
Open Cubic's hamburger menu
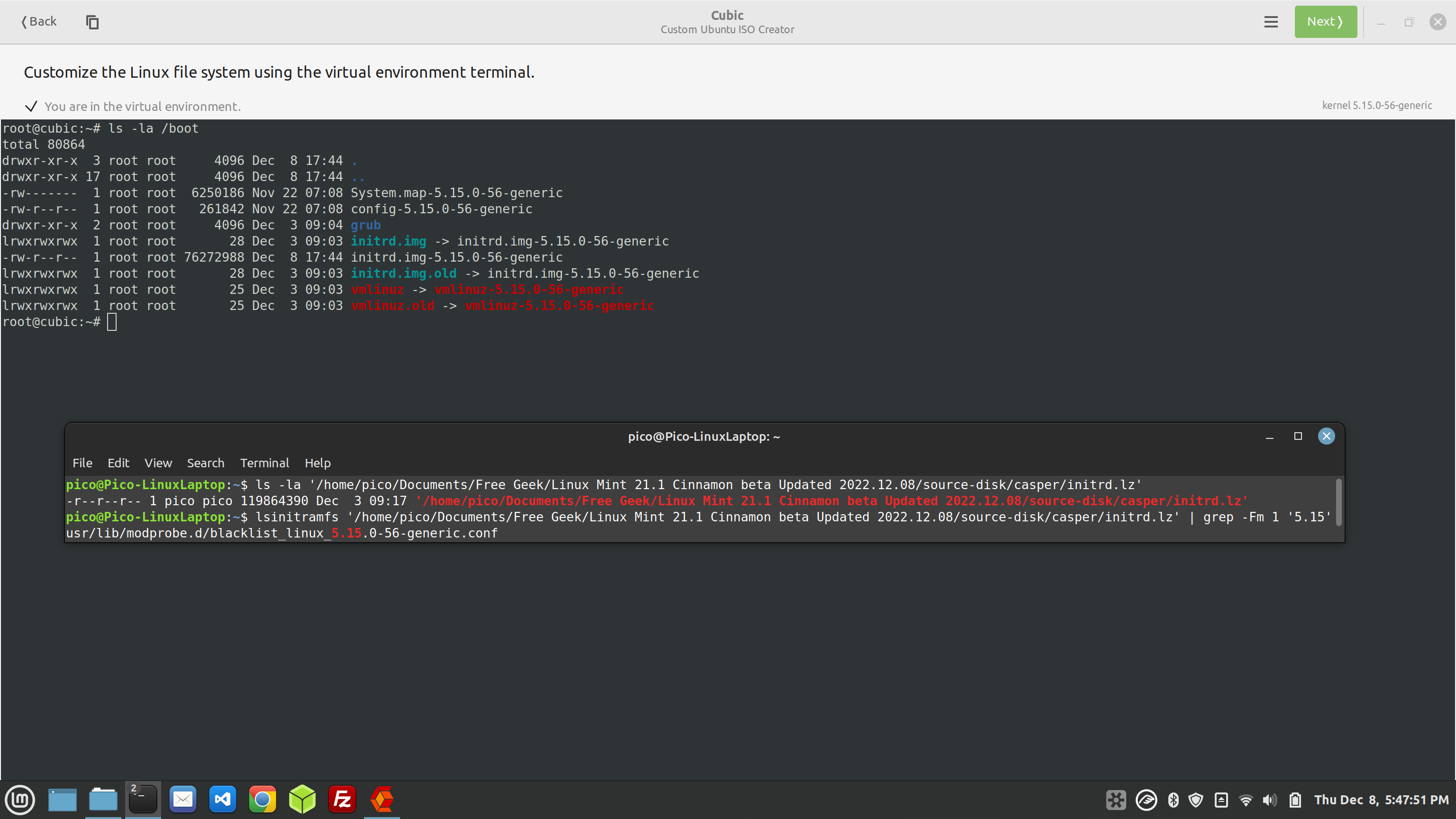[x=1271, y=21]
